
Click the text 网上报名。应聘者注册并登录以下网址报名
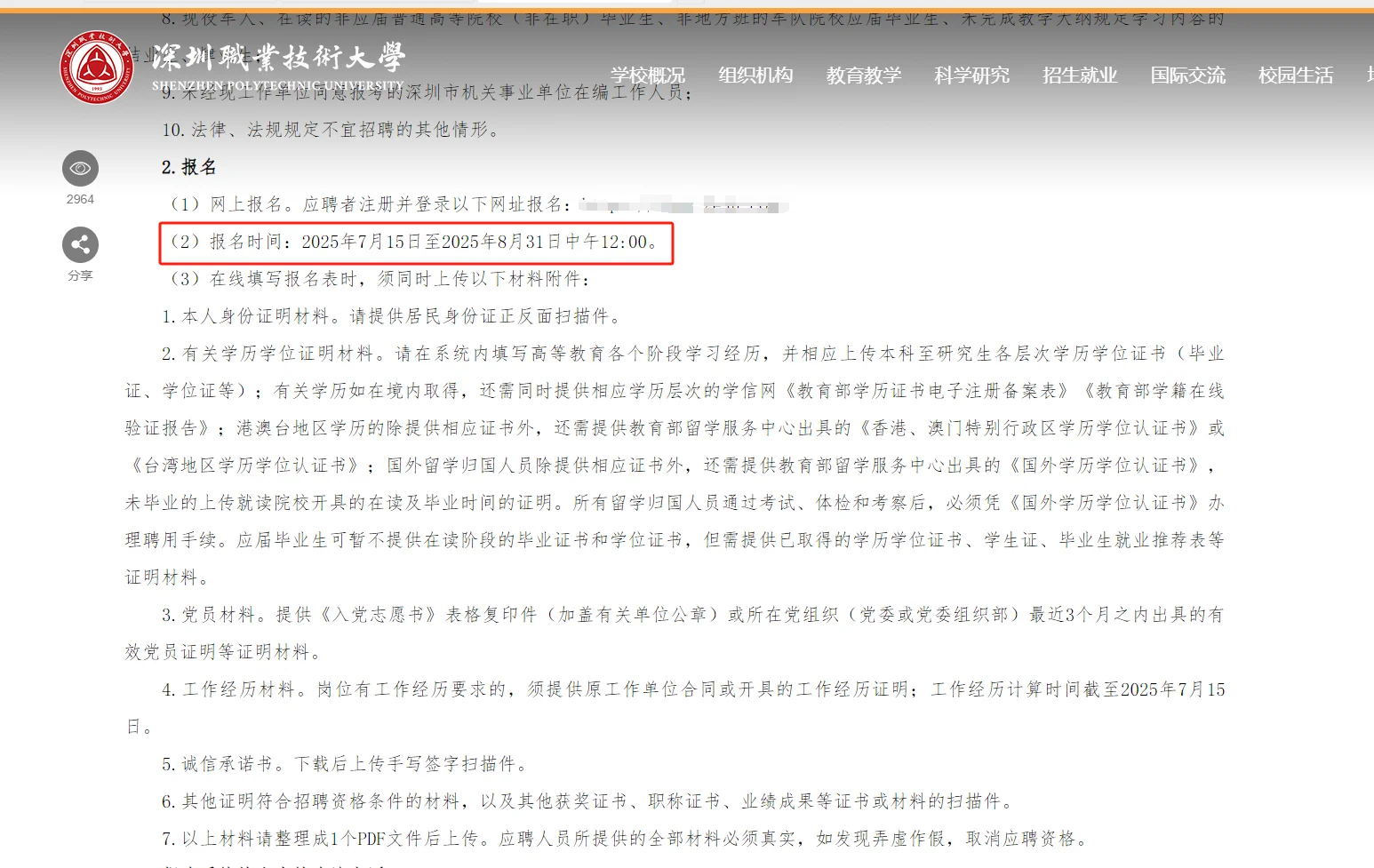(371, 204)
